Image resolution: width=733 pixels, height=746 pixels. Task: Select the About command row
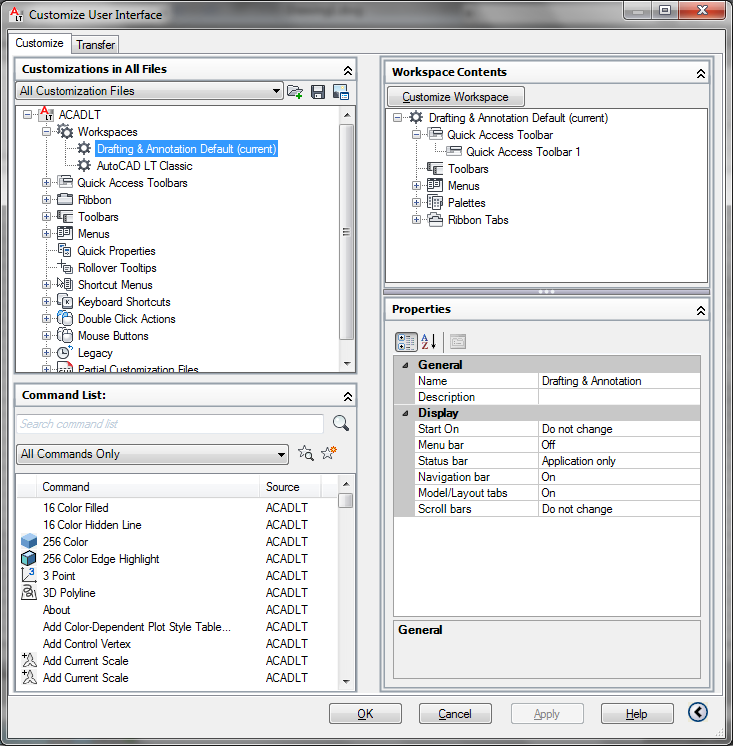click(x=177, y=609)
